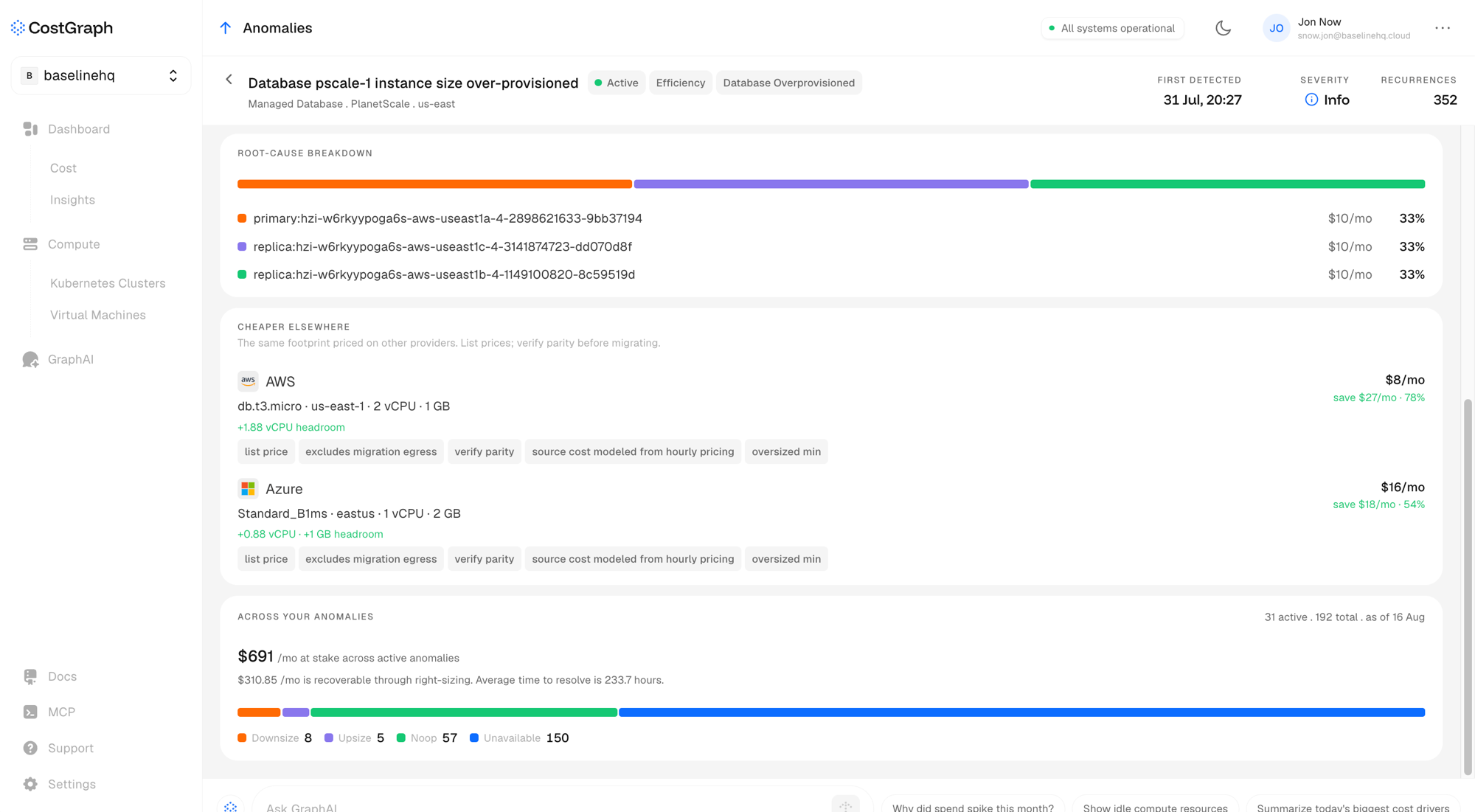The image size is (1475, 812).
Task: Click the Efficiency tag
Action: [681, 83]
